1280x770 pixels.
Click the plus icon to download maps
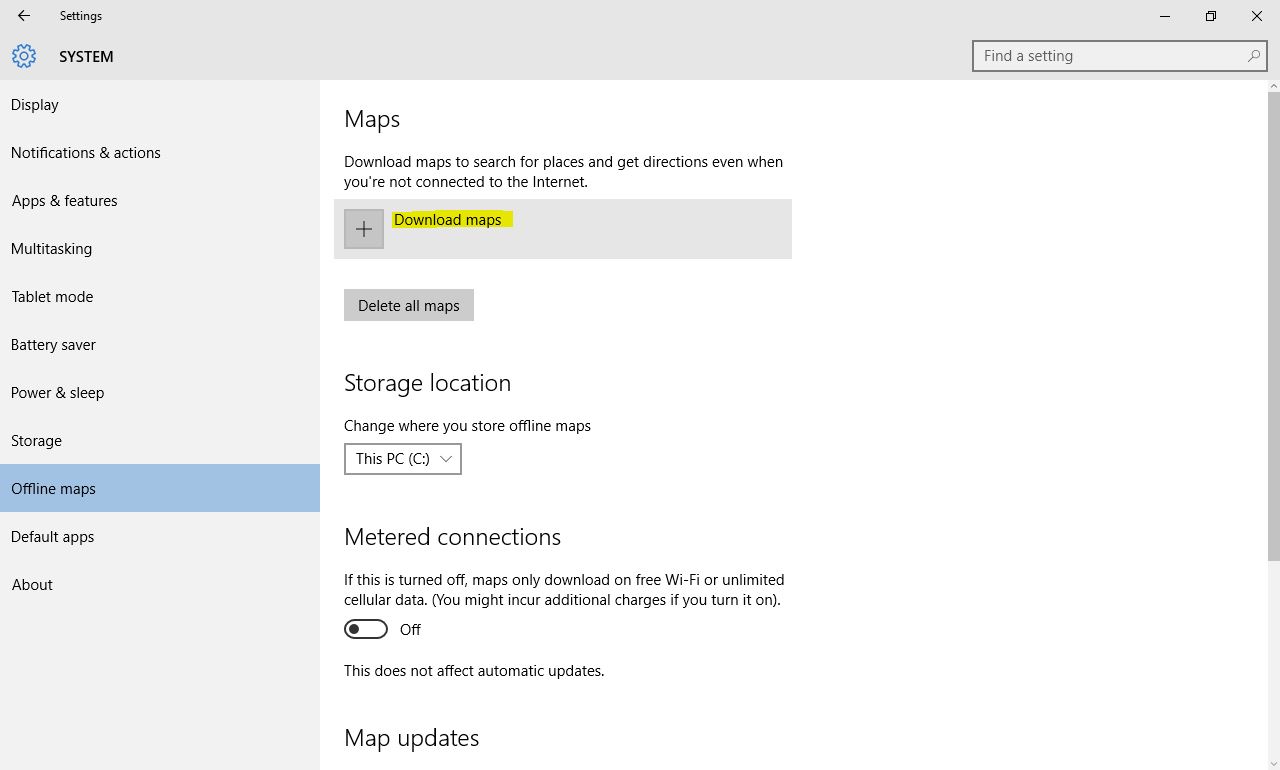point(363,229)
